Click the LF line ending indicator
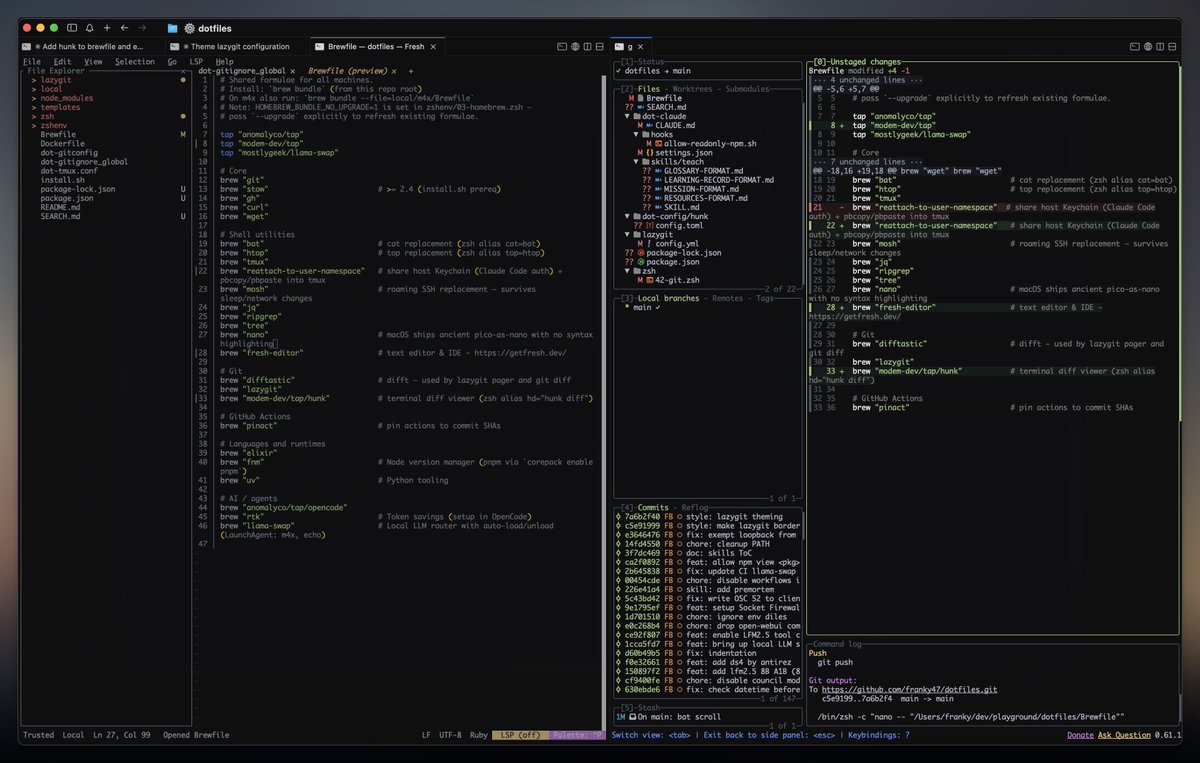The image size is (1200, 763). [427, 735]
